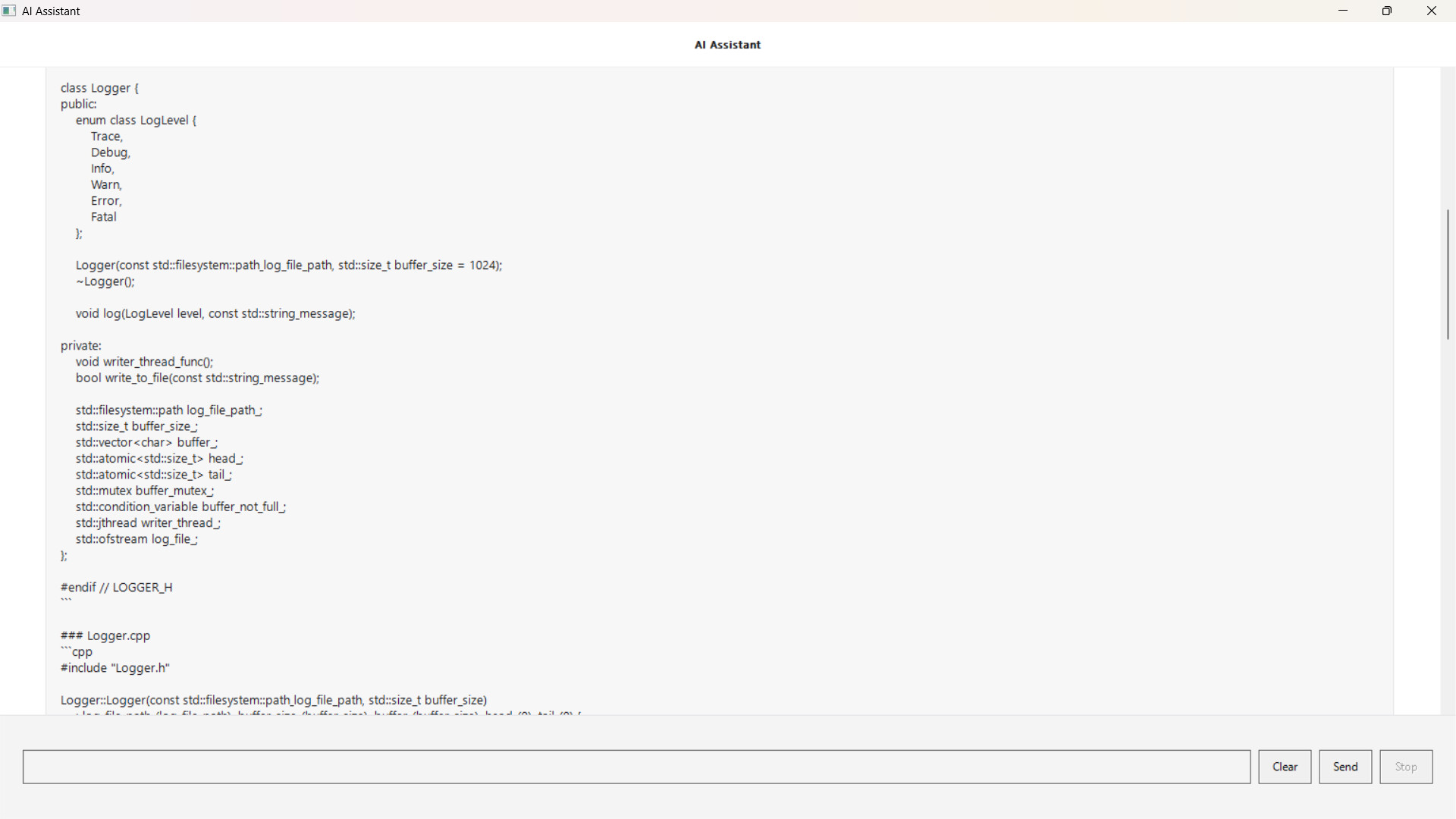This screenshot has width=1456, height=819.
Task: Click the AI Assistant app icon in title bar
Action: [x=9, y=11]
